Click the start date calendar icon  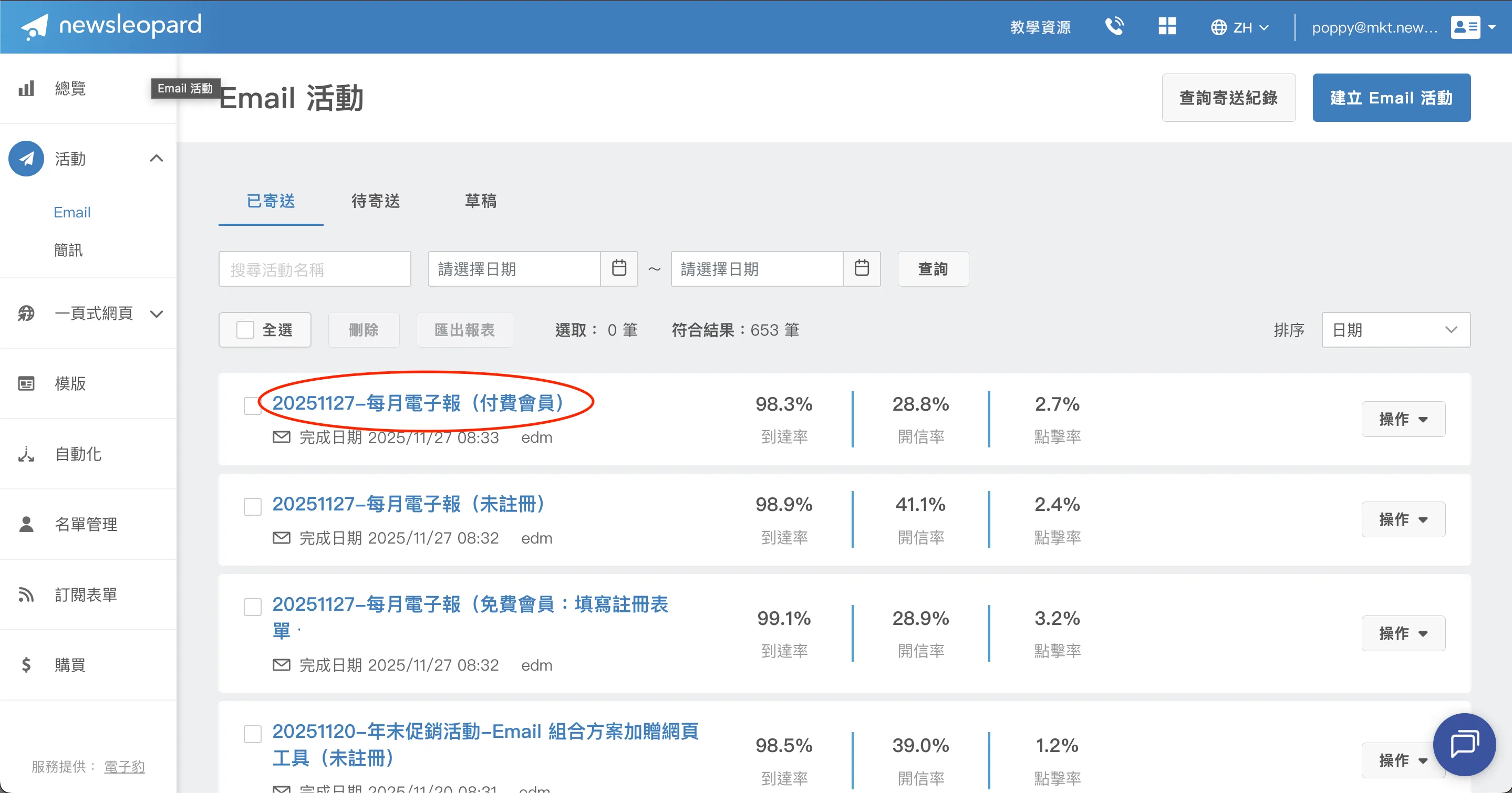(x=619, y=269)
